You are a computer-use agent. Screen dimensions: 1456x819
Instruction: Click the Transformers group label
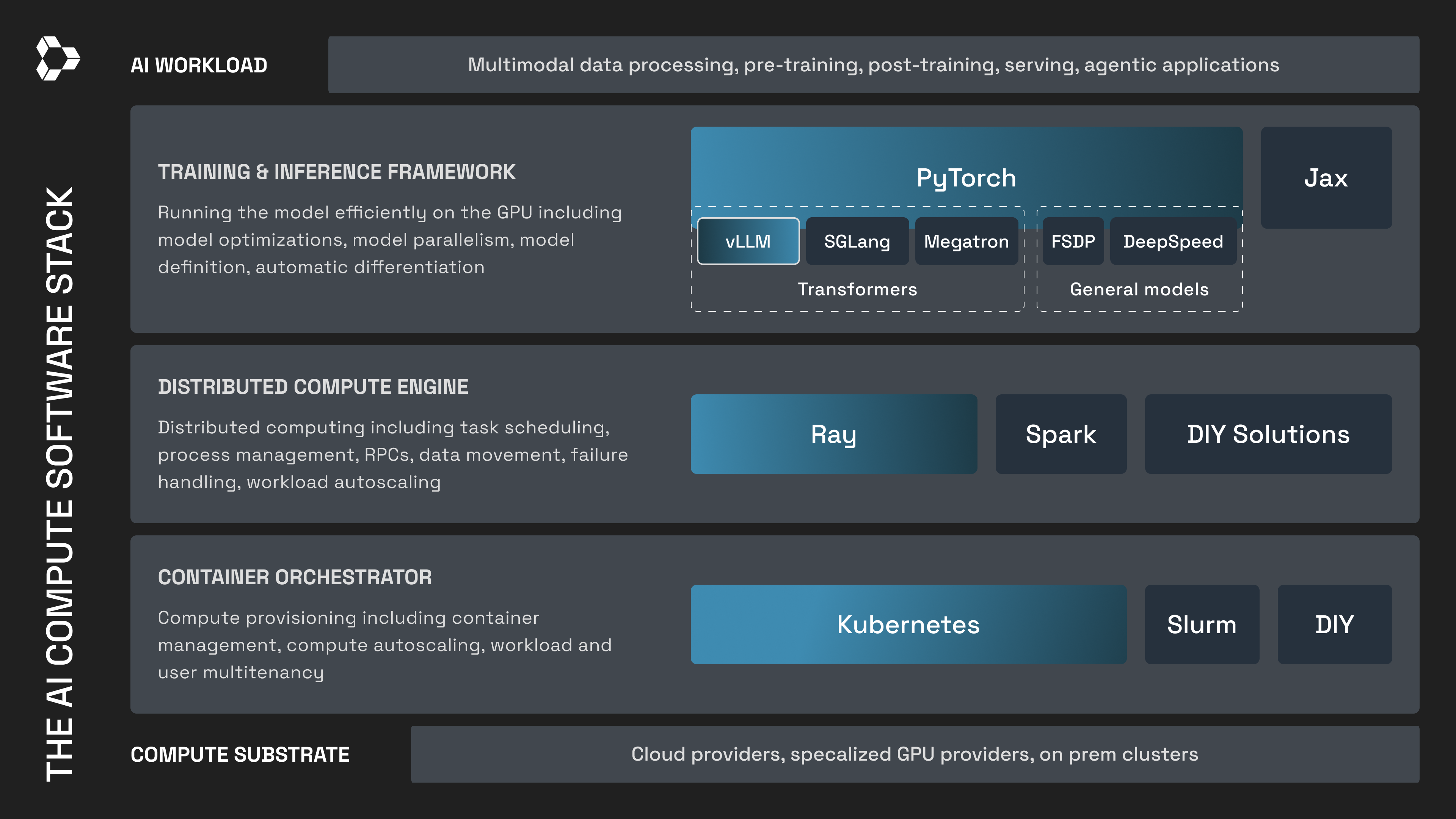857,289
